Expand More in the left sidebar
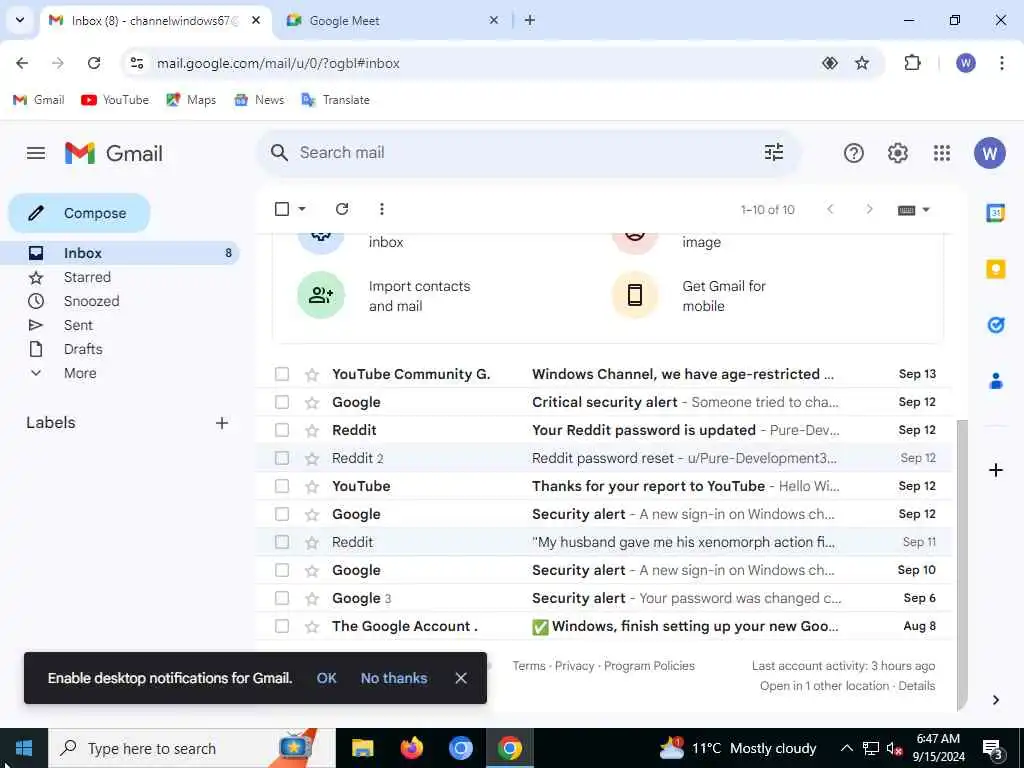This screenshot has width=1024, height=768. [80, 374]
